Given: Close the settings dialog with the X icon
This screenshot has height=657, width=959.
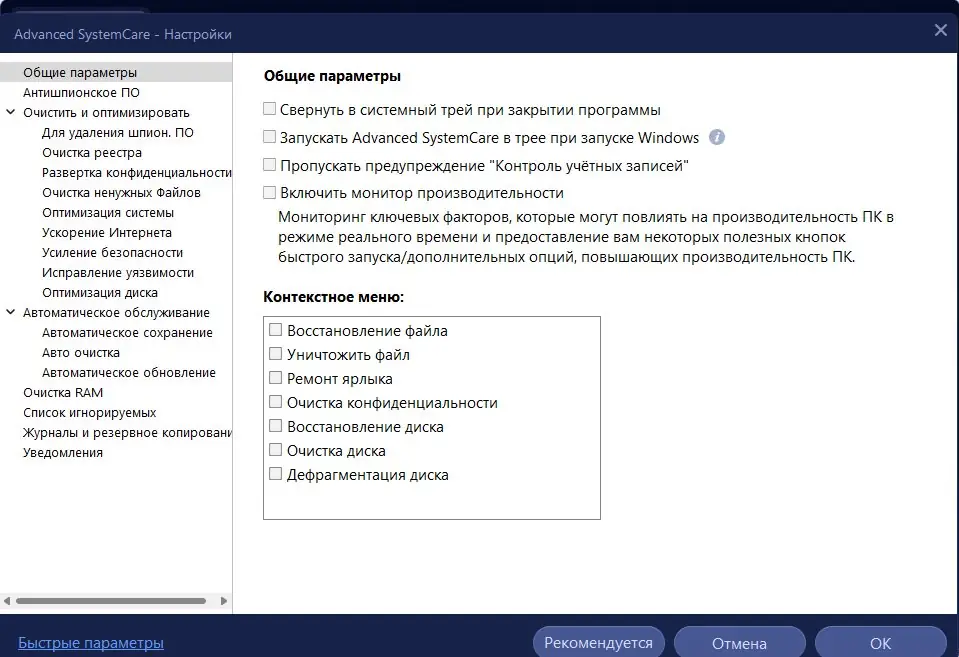Looking at the screenshot, I should coord(941,30).
